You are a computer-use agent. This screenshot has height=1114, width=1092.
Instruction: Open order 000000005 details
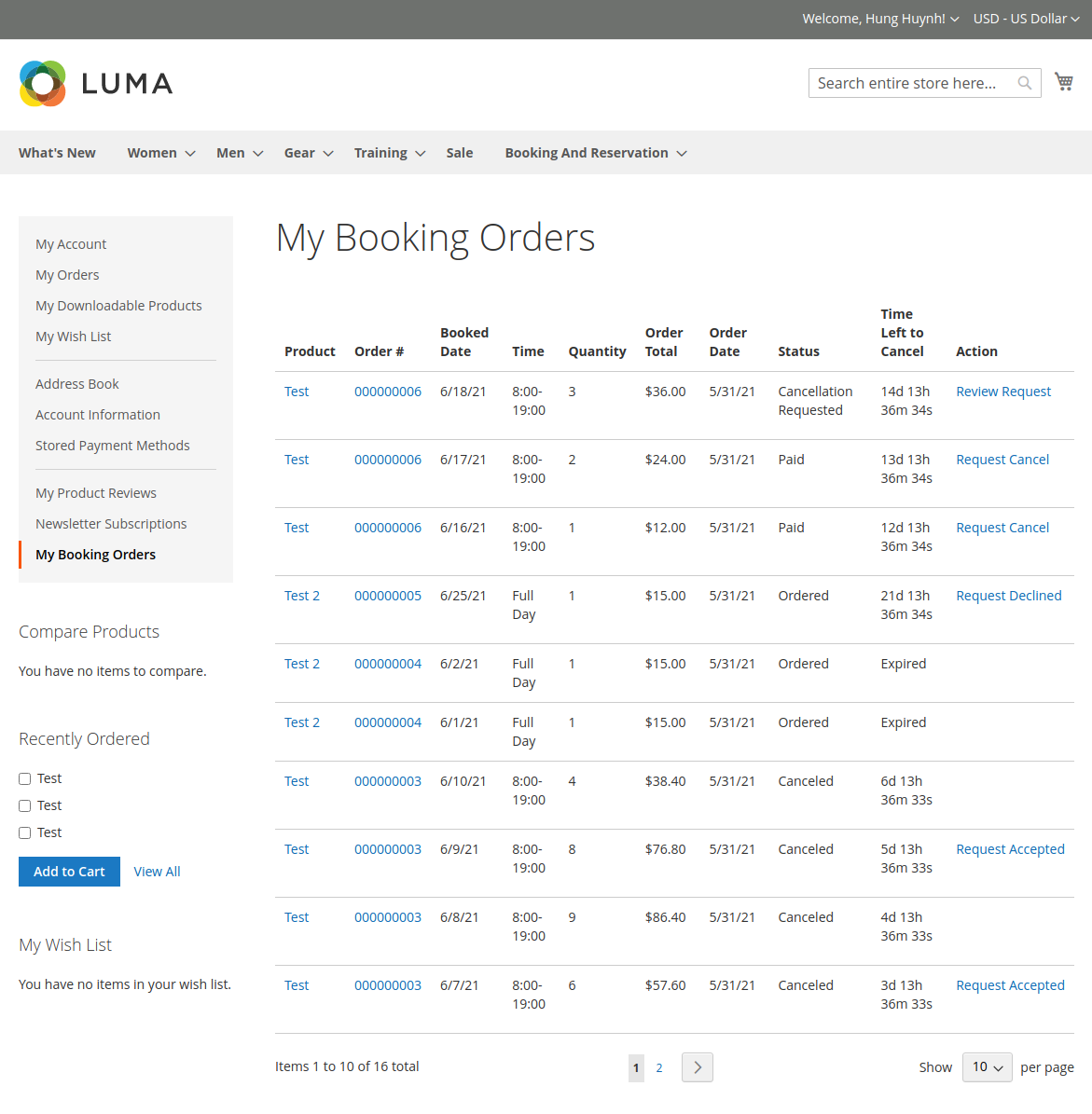(387, 596)
